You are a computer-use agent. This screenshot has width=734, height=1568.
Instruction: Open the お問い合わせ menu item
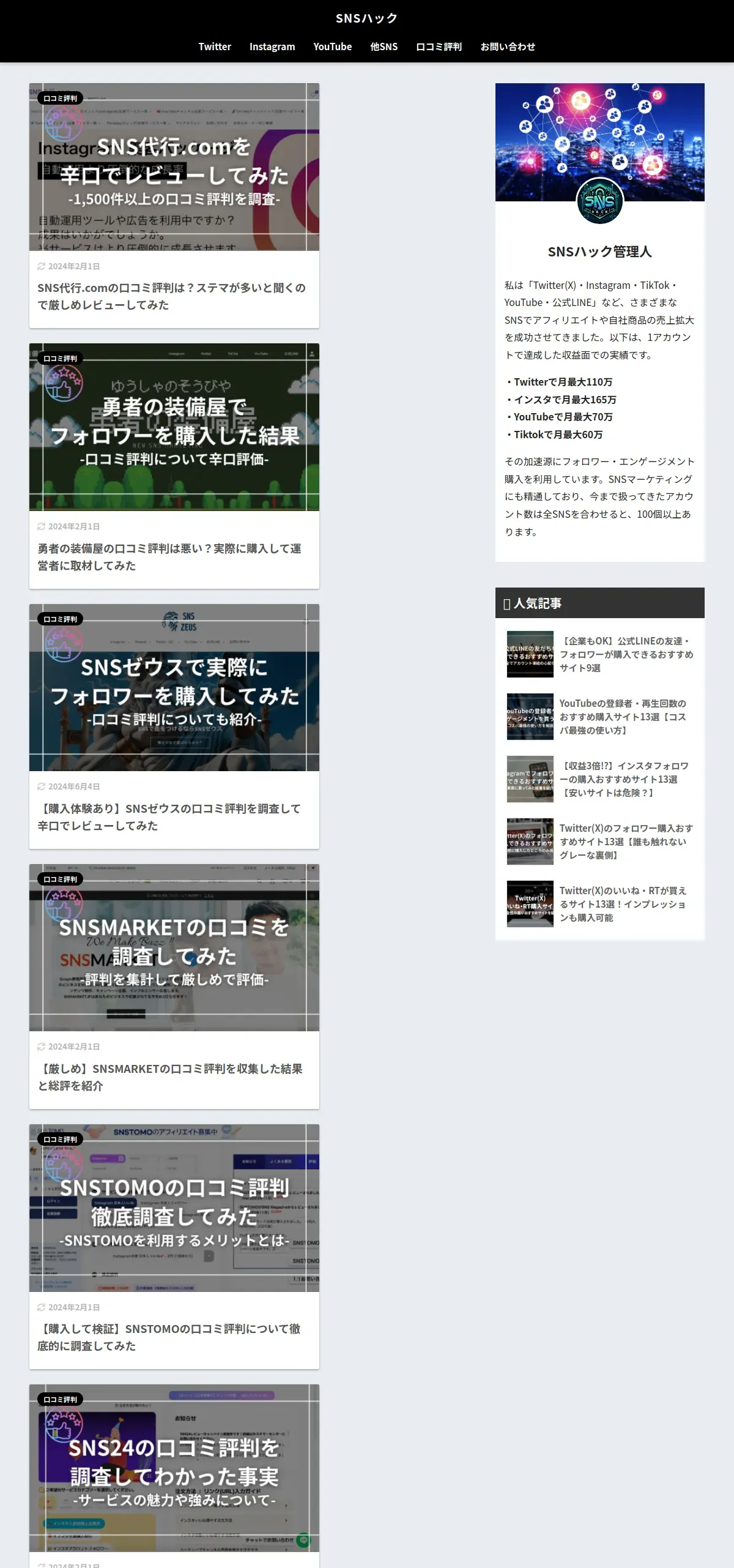pyautogui.click(x=508, y=47)
